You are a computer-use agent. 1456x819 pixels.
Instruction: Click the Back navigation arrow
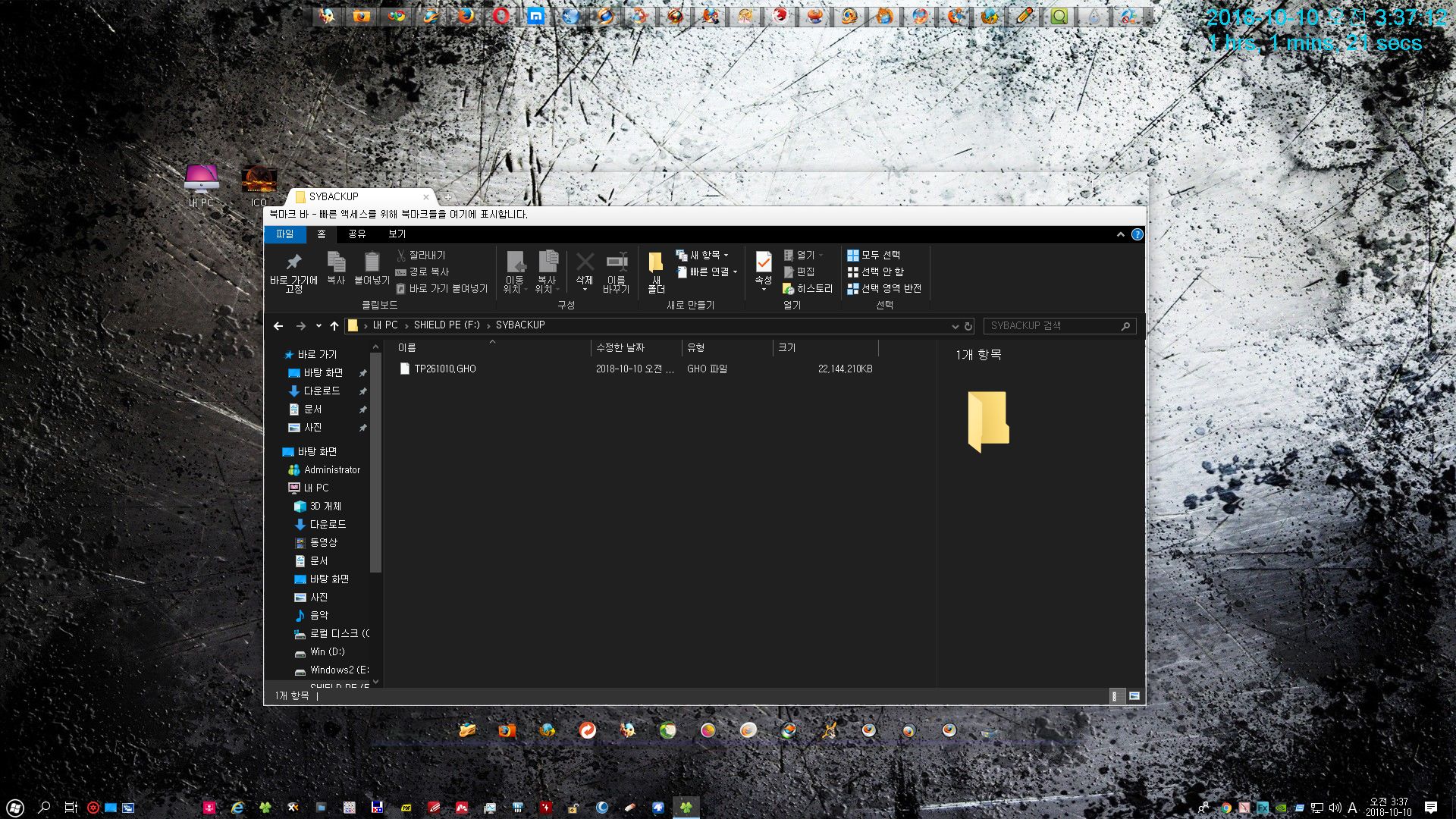pos(278,326)
